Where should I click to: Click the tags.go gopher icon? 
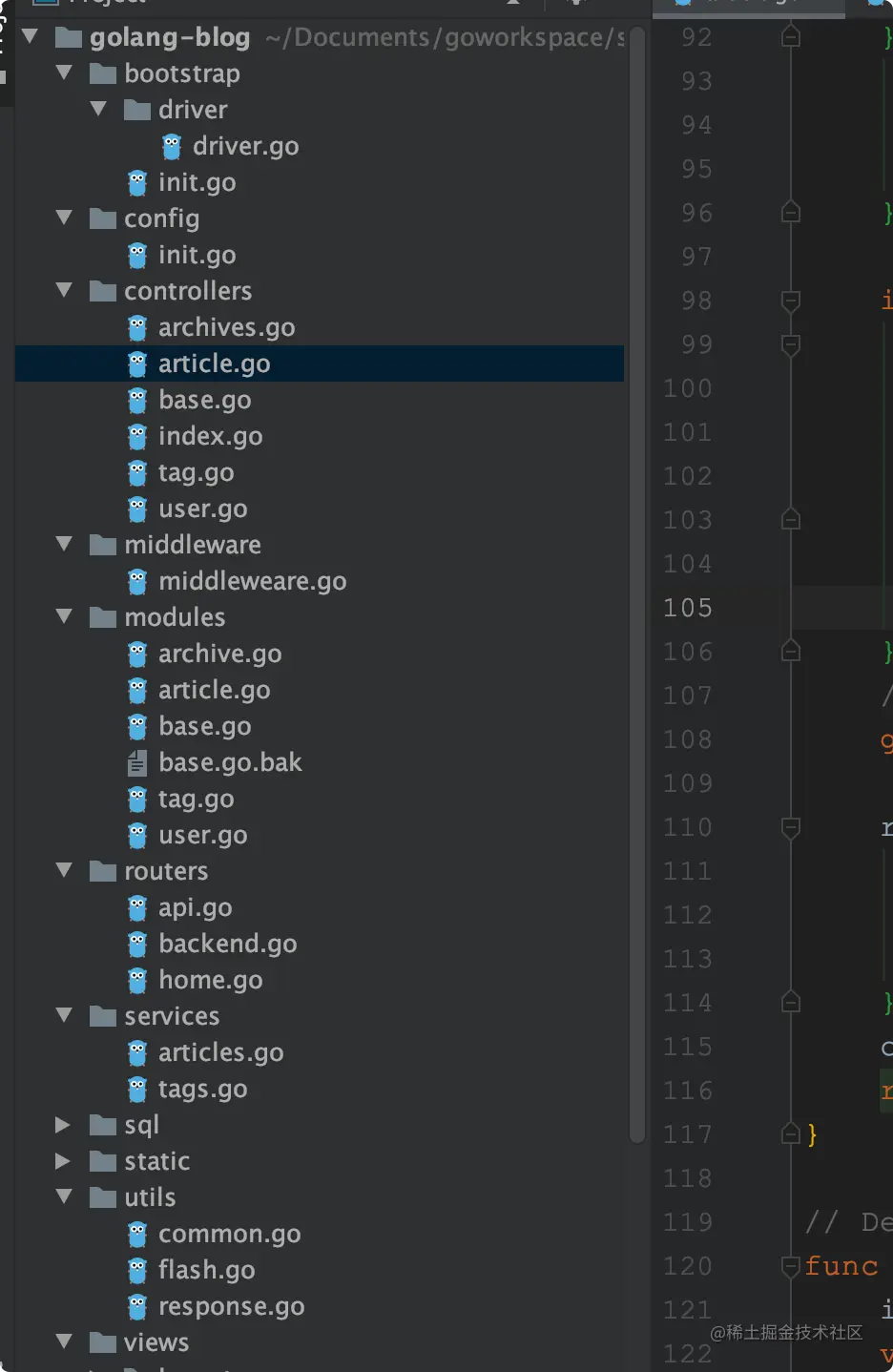(137, 1089)
